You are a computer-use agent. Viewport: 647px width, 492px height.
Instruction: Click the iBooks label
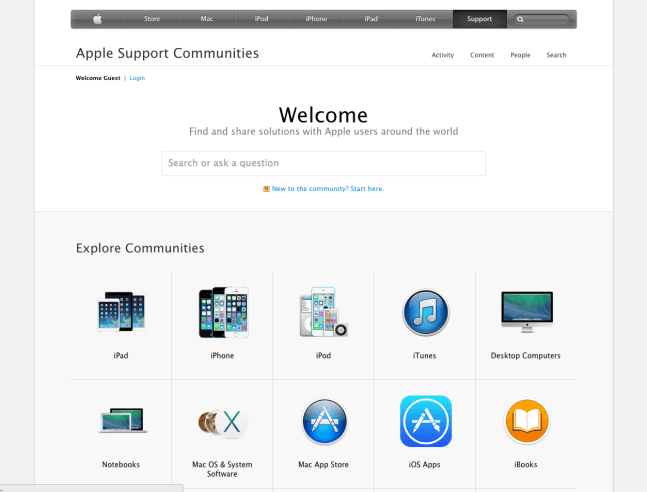[526, 464]
